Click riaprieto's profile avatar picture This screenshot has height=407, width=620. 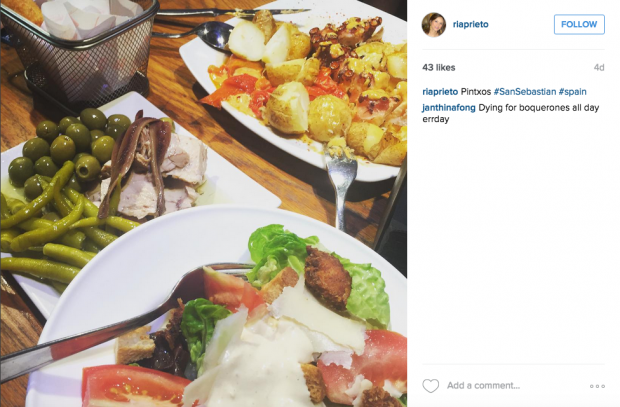434,25
